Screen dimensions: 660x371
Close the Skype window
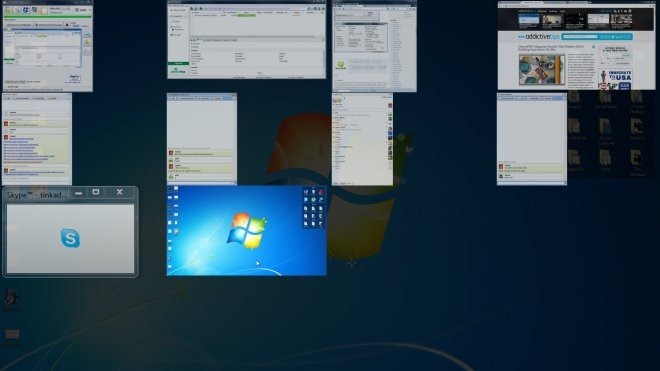click(120, 192)
